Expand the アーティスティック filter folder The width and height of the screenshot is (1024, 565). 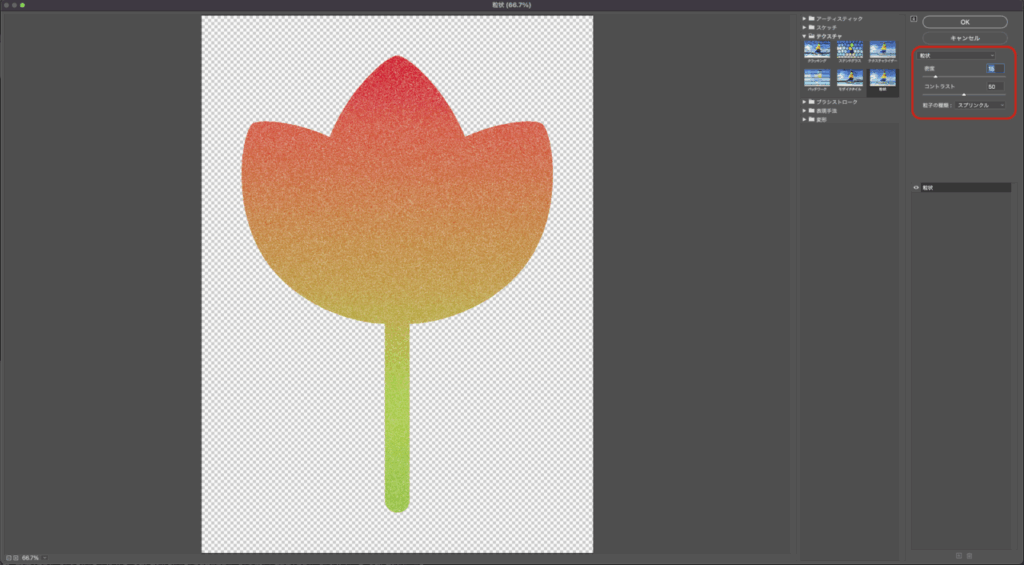(804, 19)
